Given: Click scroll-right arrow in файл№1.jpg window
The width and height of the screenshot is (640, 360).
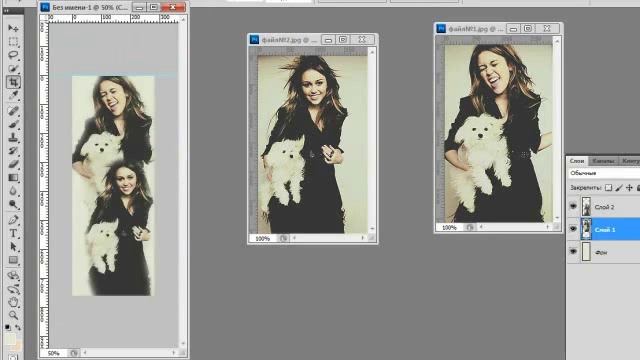Looking at the screenshot, I should [x=548, y=227].
